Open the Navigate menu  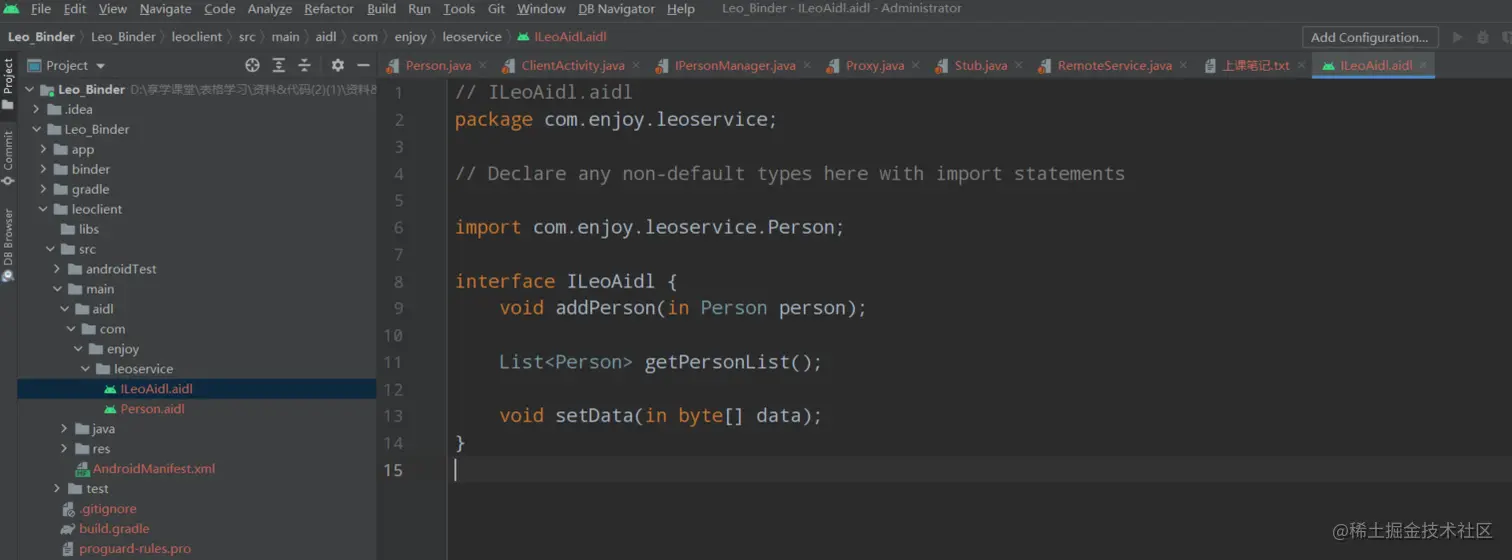tap(165, 9)
